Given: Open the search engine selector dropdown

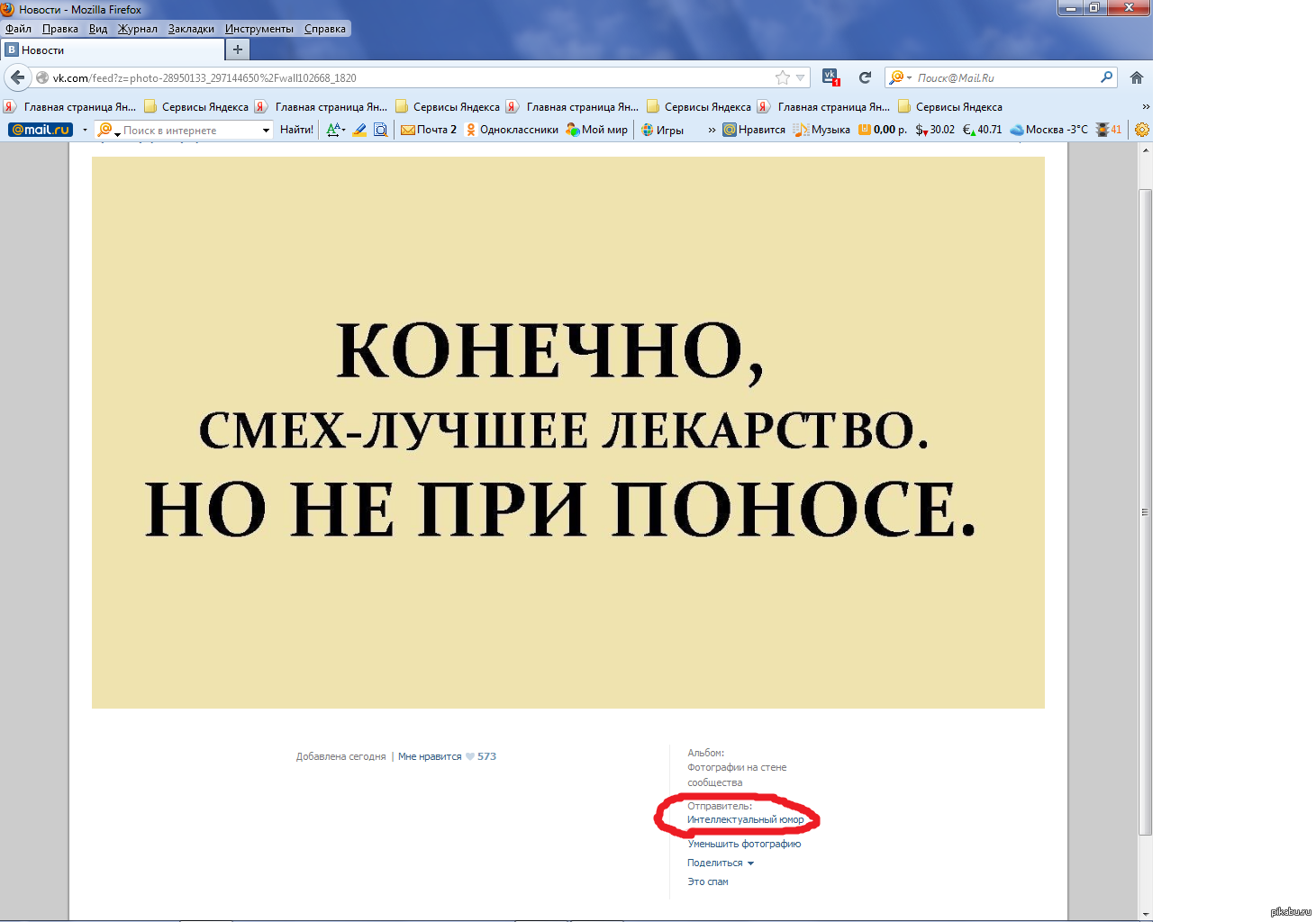Looking at the screenshot, I should coord(901,77).
